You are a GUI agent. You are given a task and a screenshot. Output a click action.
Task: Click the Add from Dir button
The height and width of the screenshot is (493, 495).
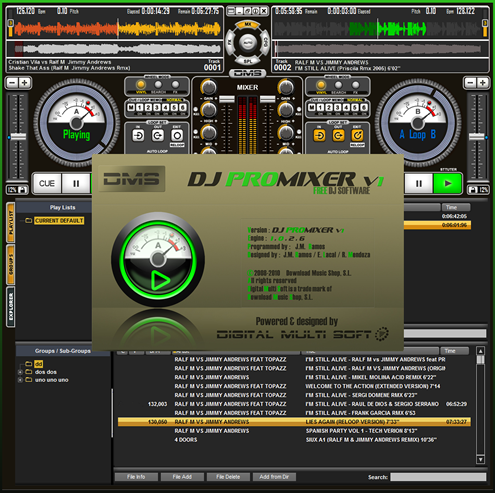[274, 477]
